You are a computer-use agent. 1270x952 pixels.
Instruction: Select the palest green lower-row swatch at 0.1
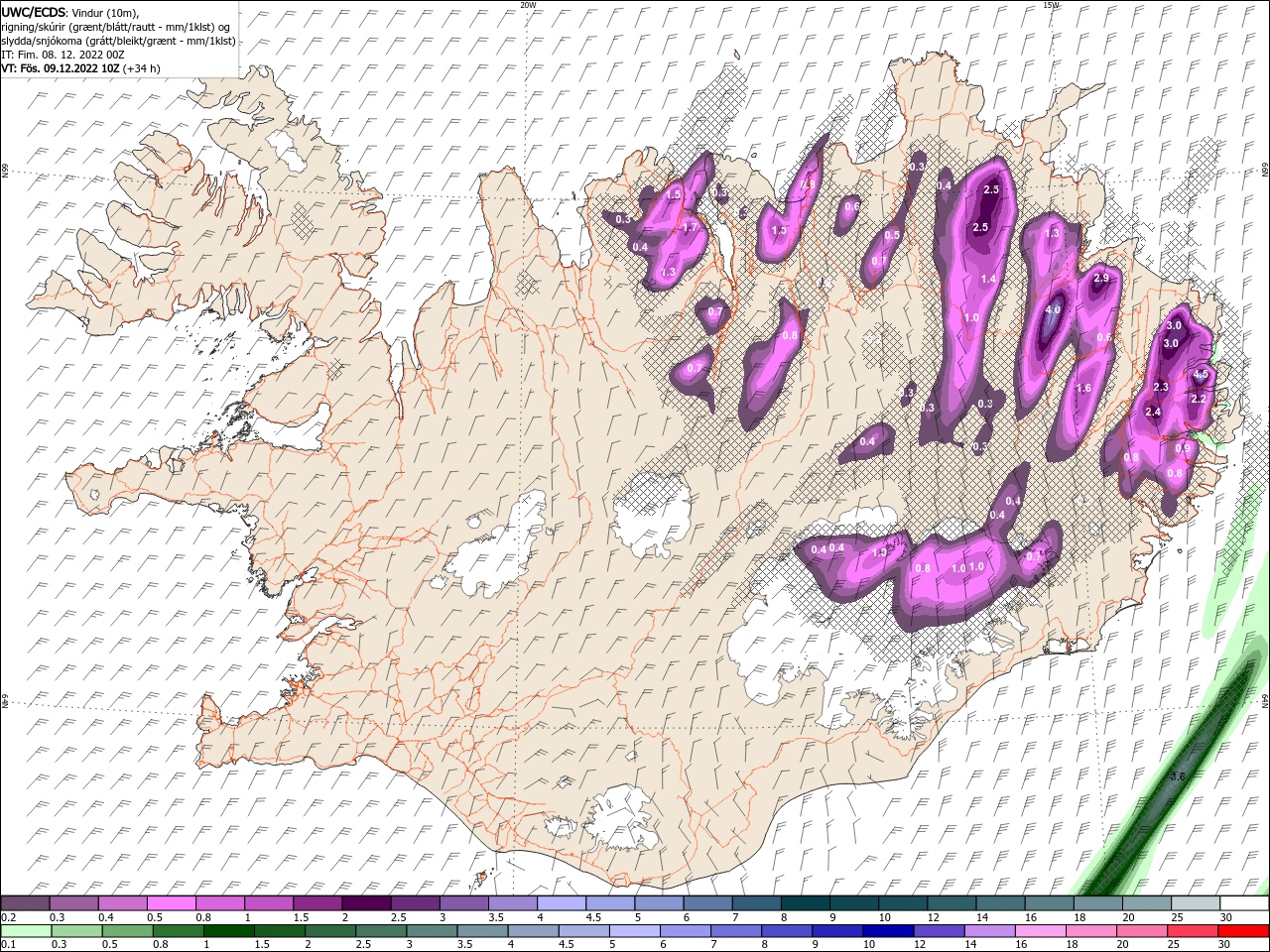pos(26,931)
